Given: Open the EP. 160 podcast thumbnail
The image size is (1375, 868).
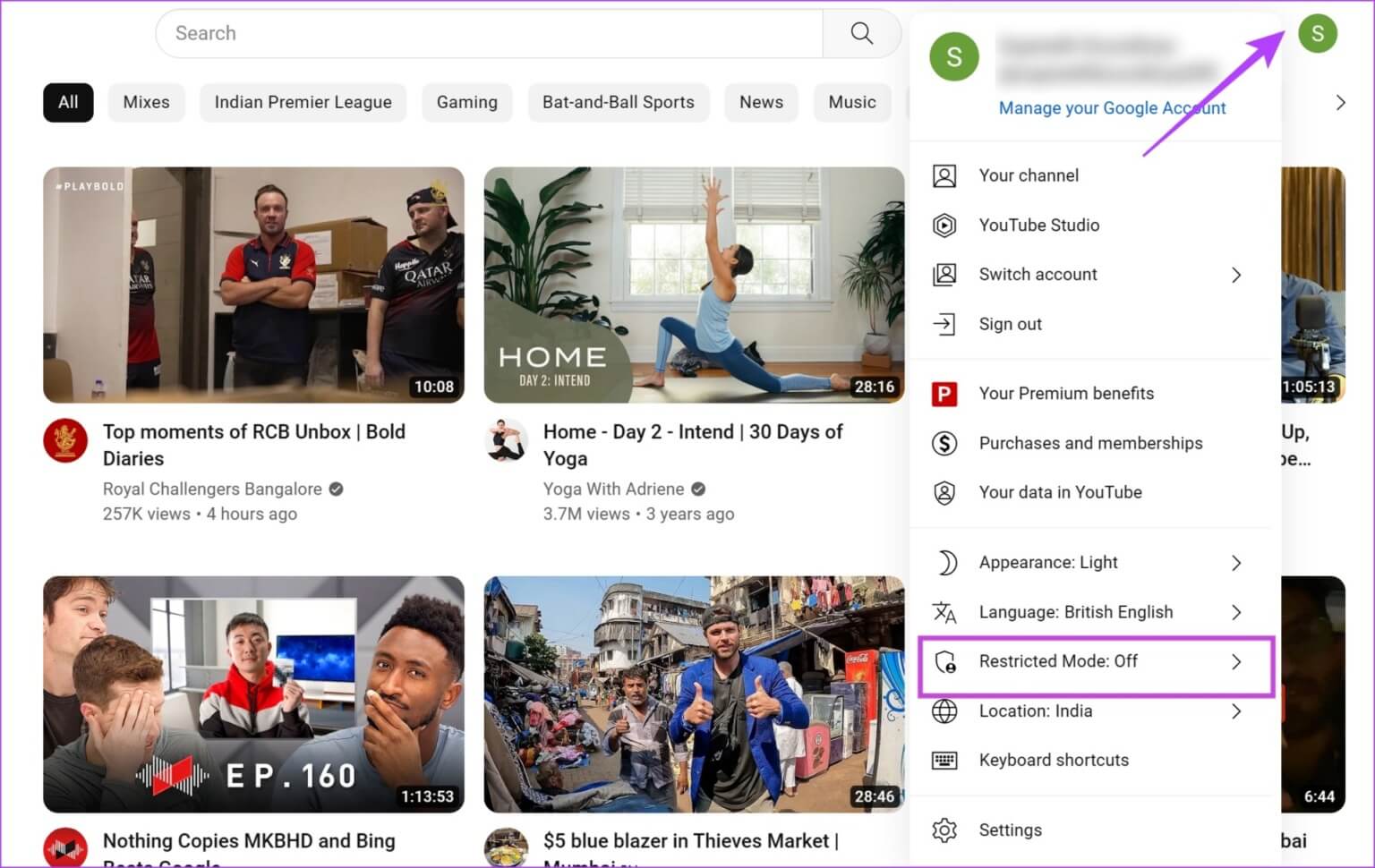Looking at the screenshot, I should [x=253, y=694].
